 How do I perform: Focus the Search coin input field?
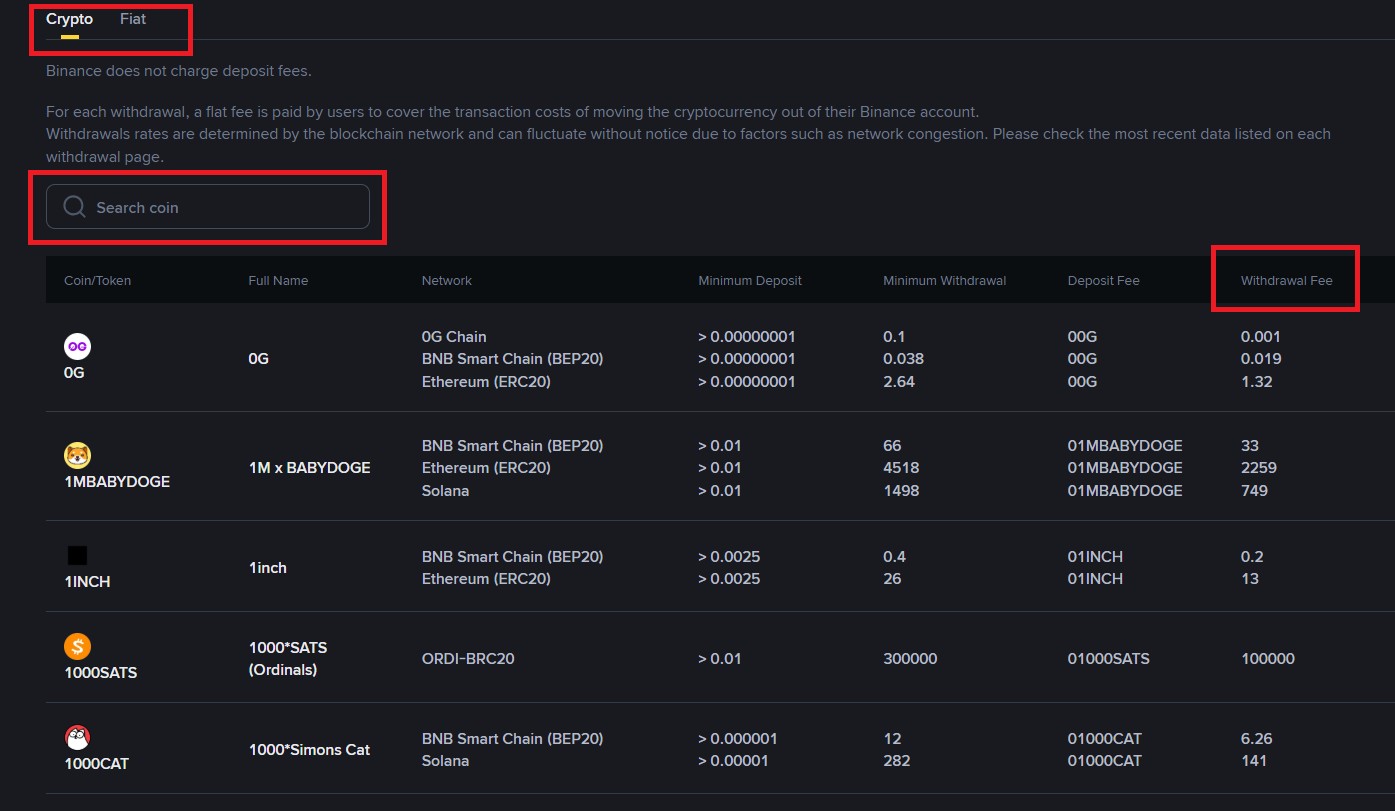(208, 207)
